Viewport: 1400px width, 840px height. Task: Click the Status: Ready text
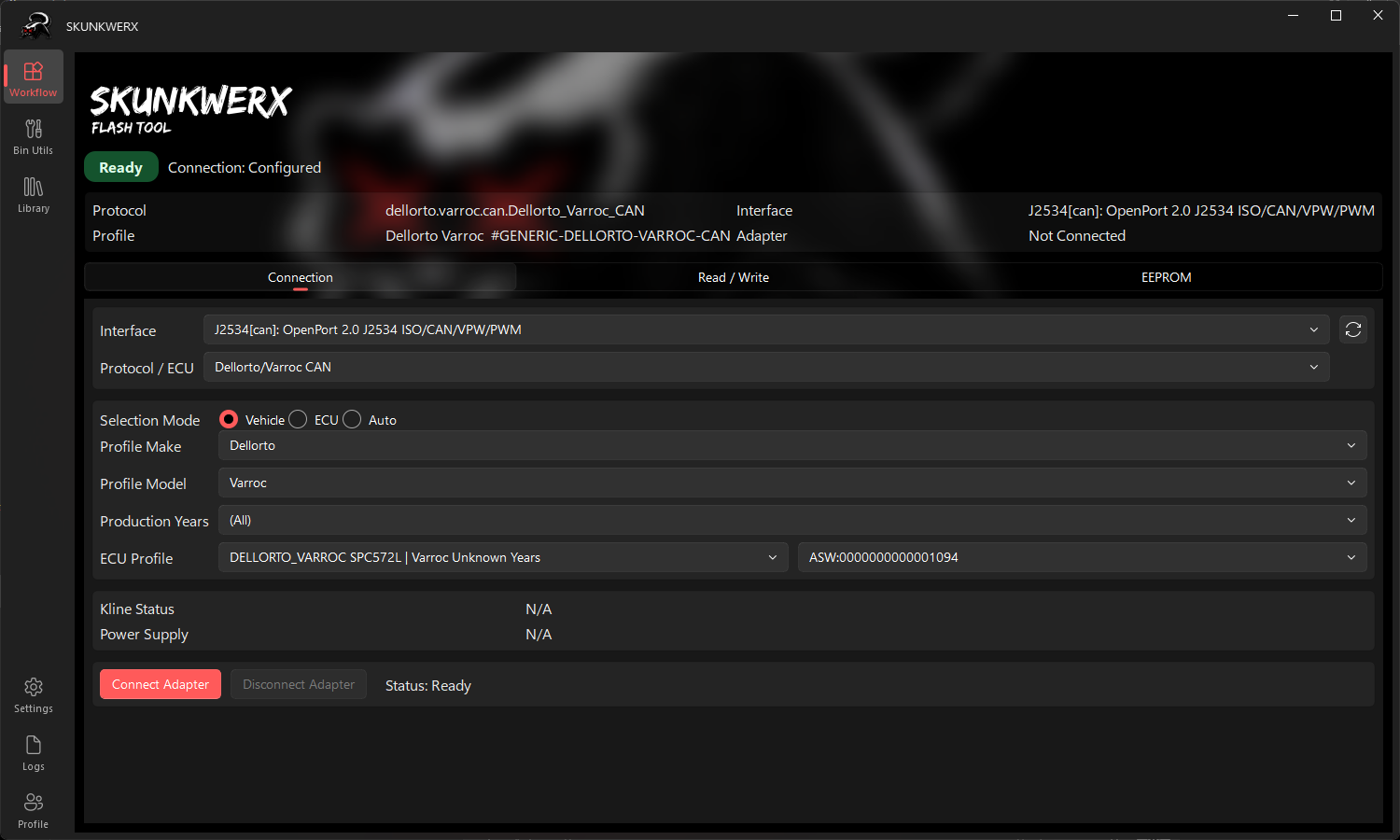428,685
